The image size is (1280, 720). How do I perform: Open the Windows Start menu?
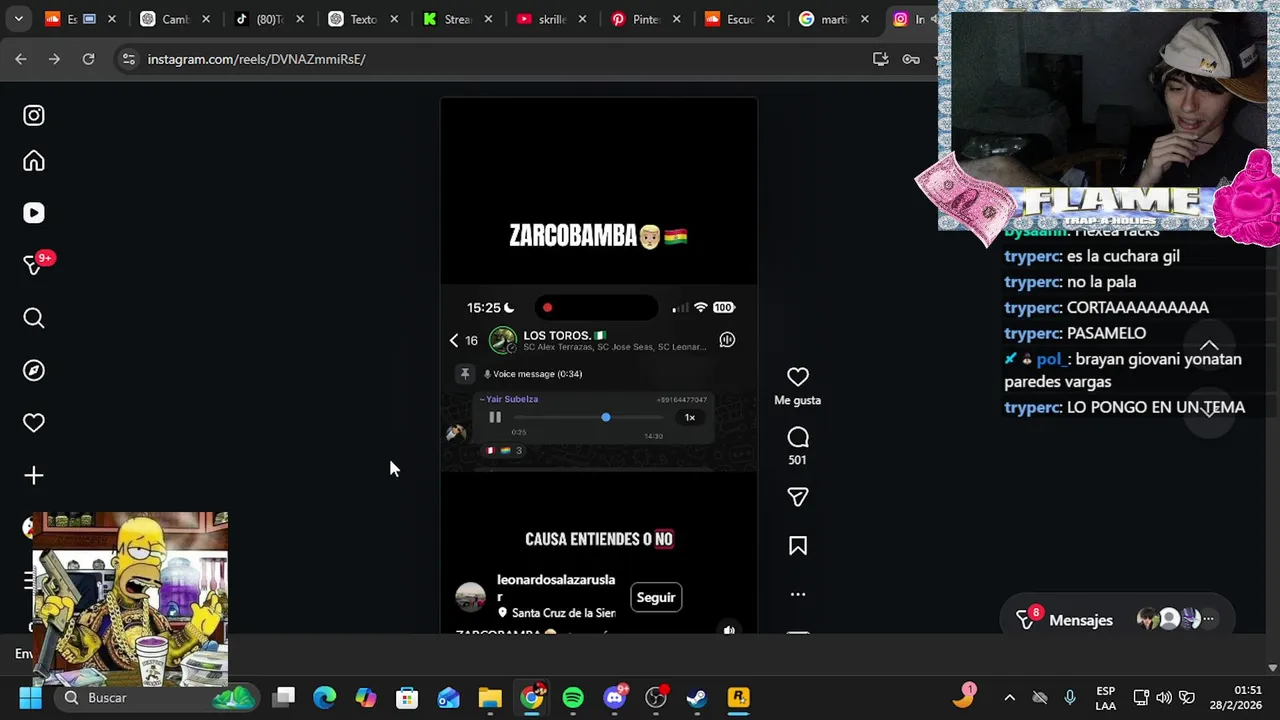tap(30, 697)
